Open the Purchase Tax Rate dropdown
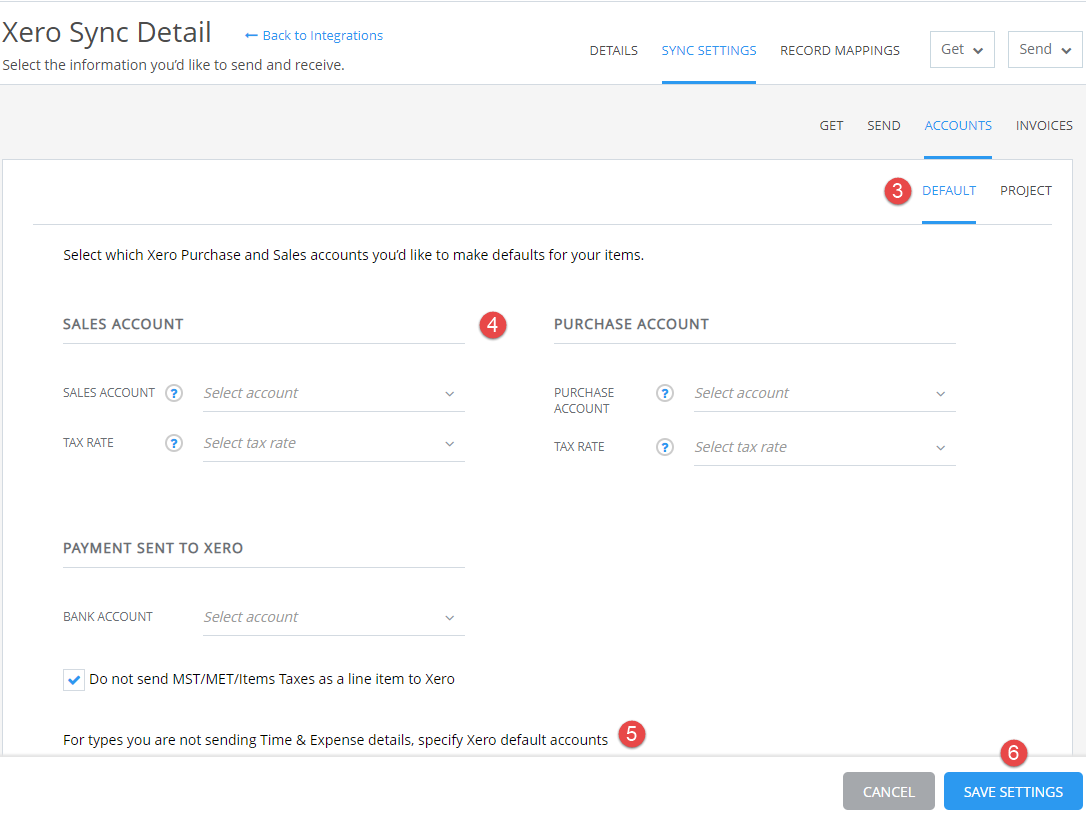This screenshot has width=1086, height=825. coord(825,447)
